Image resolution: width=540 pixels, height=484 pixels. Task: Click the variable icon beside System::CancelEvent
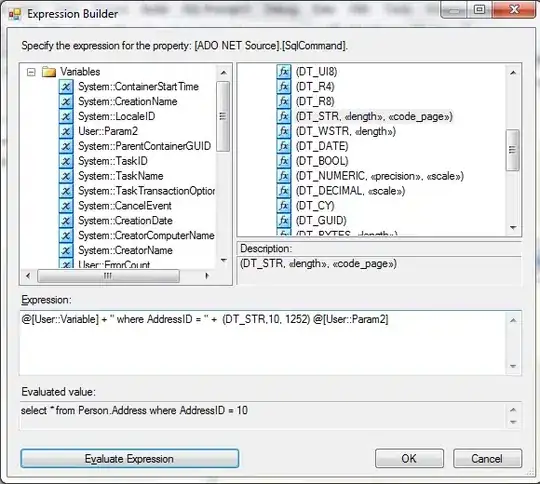[66, 206]
